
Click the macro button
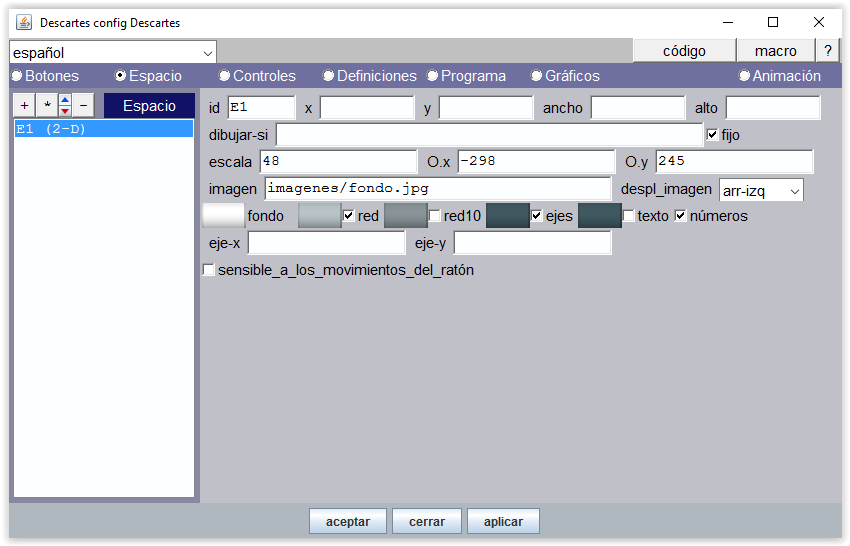coord(776,51)
